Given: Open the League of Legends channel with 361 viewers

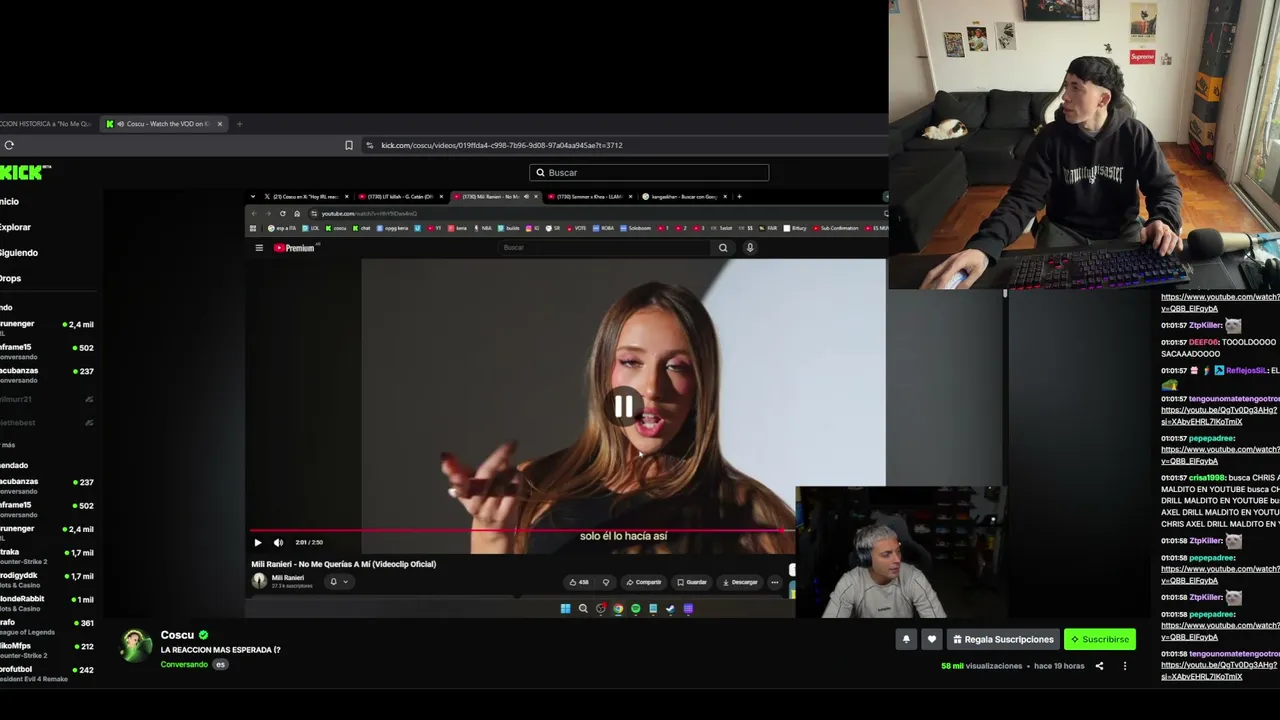Looking at the screenshot, I should (47, 625).
